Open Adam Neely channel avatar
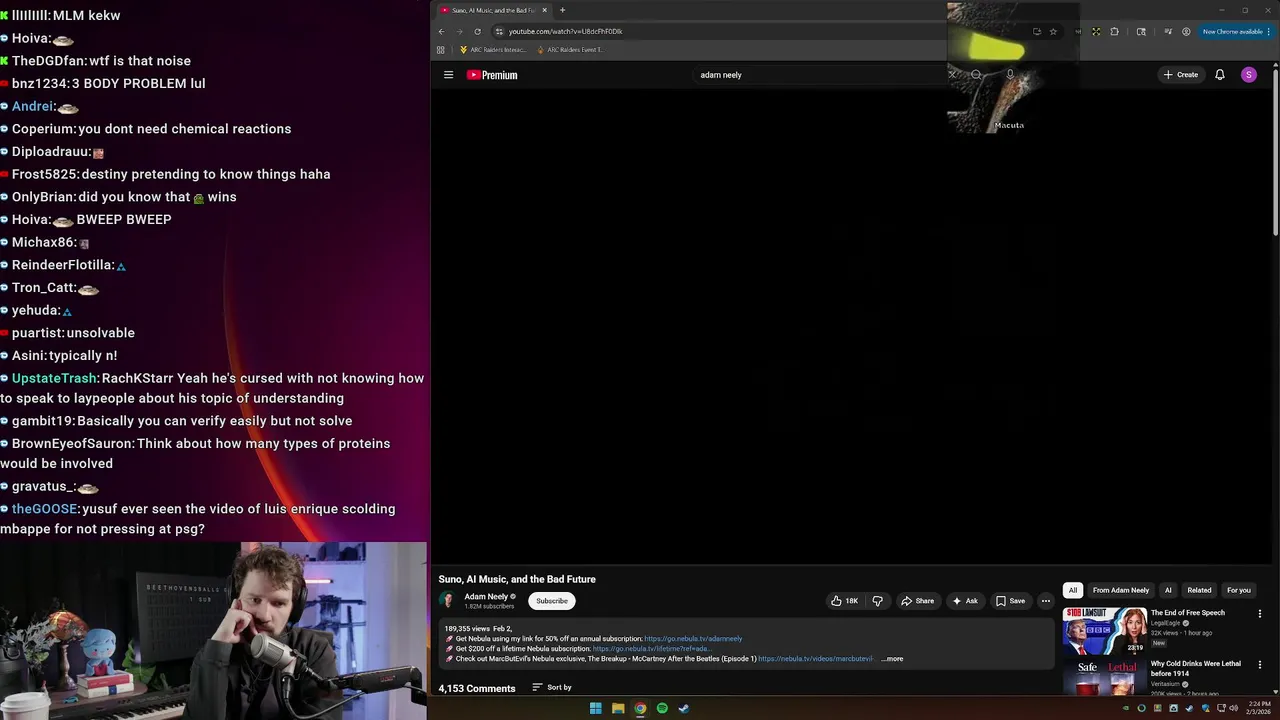The height and width of the screenshot is (720, 1280). 447,600
